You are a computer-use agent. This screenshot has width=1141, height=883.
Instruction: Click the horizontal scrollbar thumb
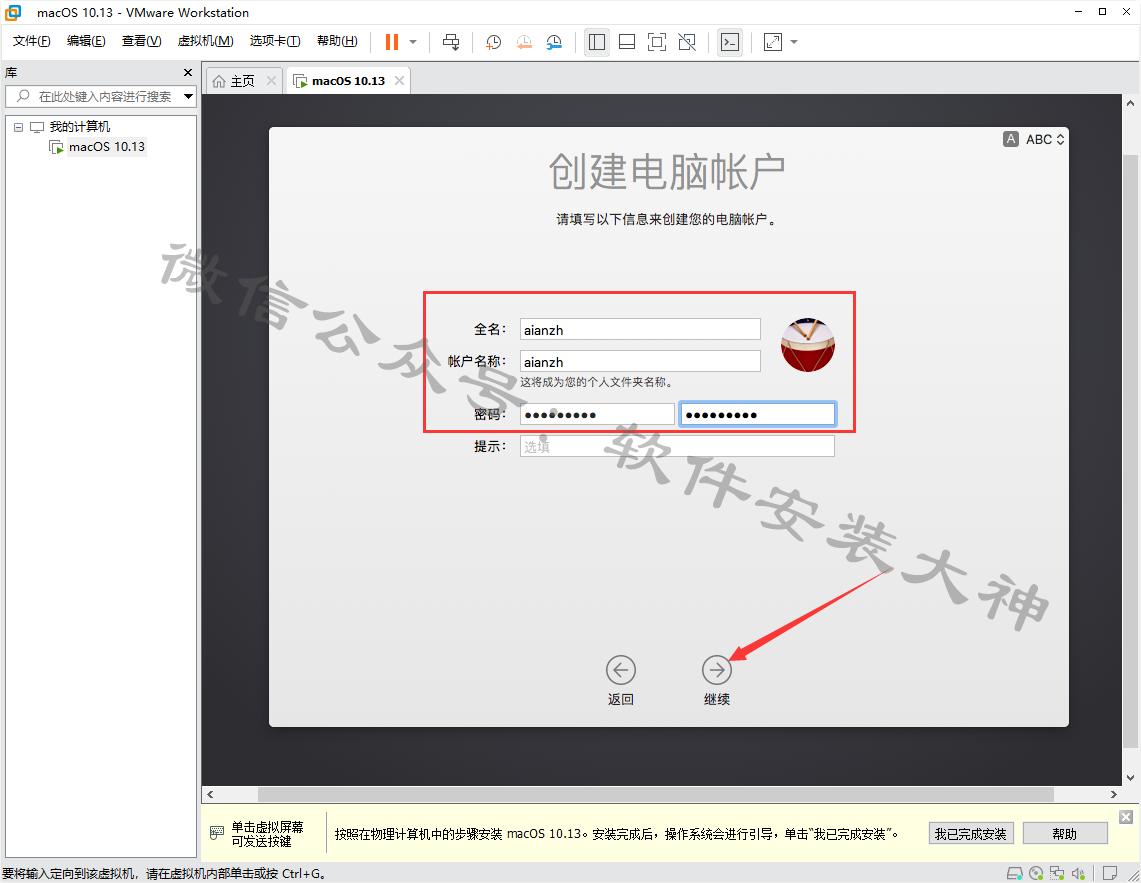tap(656, 794)
